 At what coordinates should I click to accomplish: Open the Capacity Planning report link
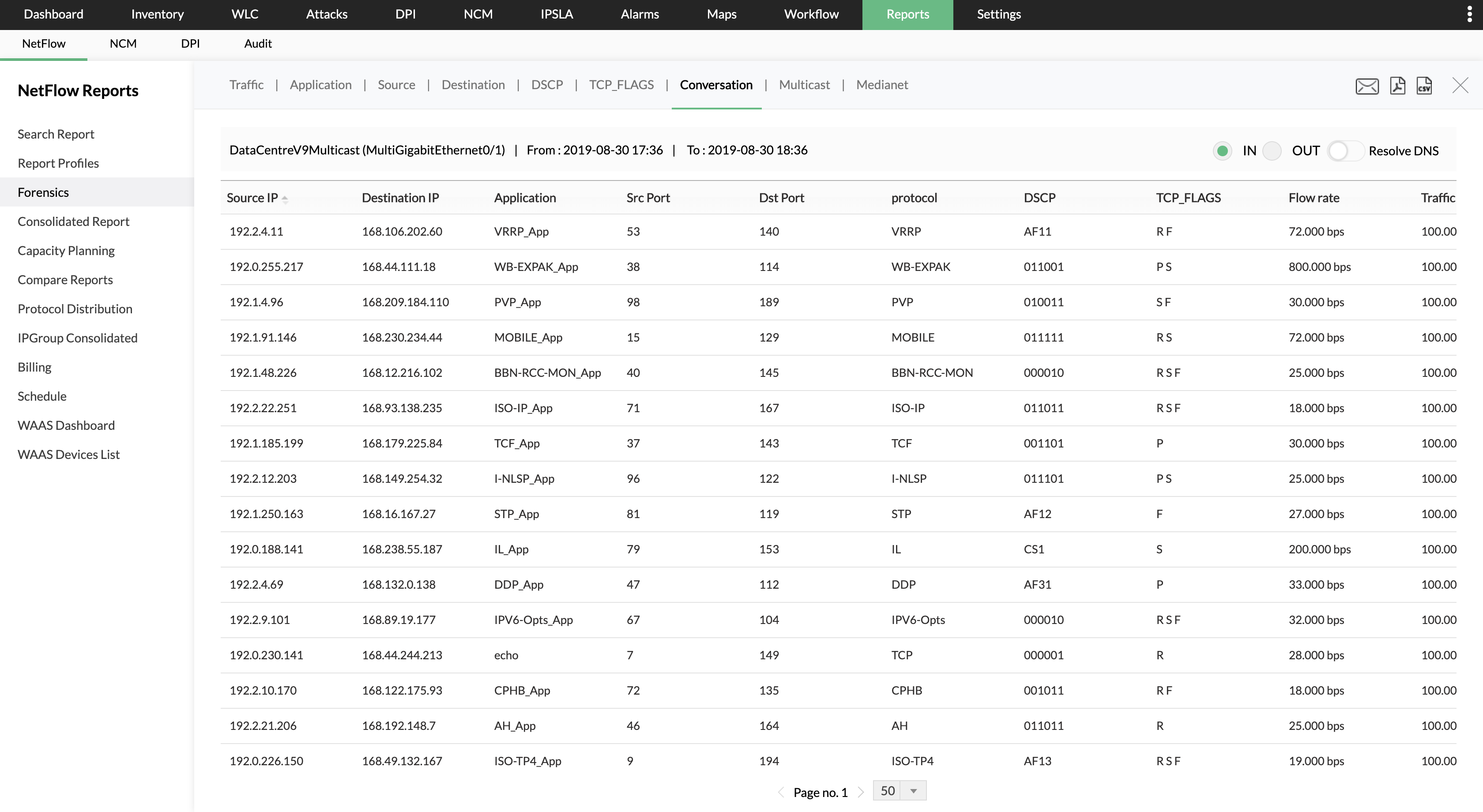(x=66, y=250)
